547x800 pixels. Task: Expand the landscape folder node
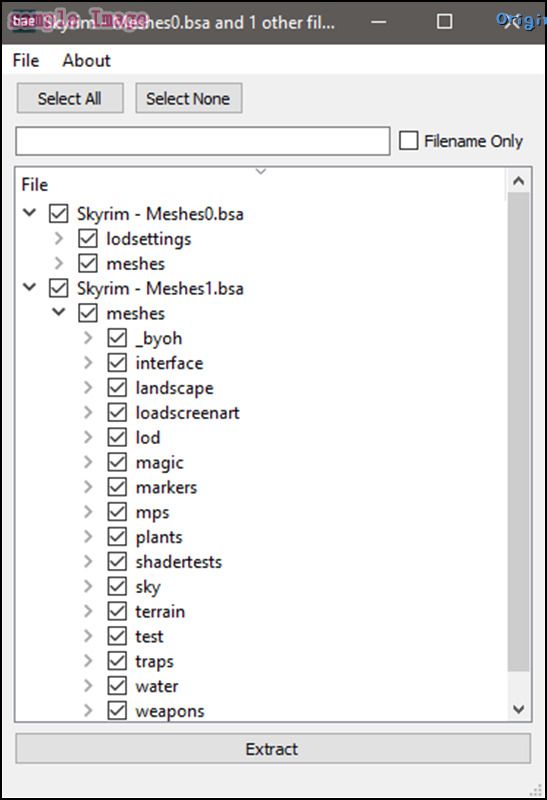pyautogui.click(x=88, y=387)
